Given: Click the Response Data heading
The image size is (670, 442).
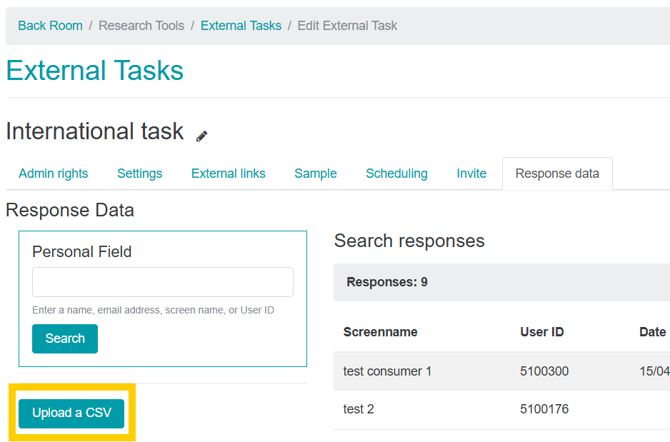Looking at the screenshot, I should pos(70,210).
